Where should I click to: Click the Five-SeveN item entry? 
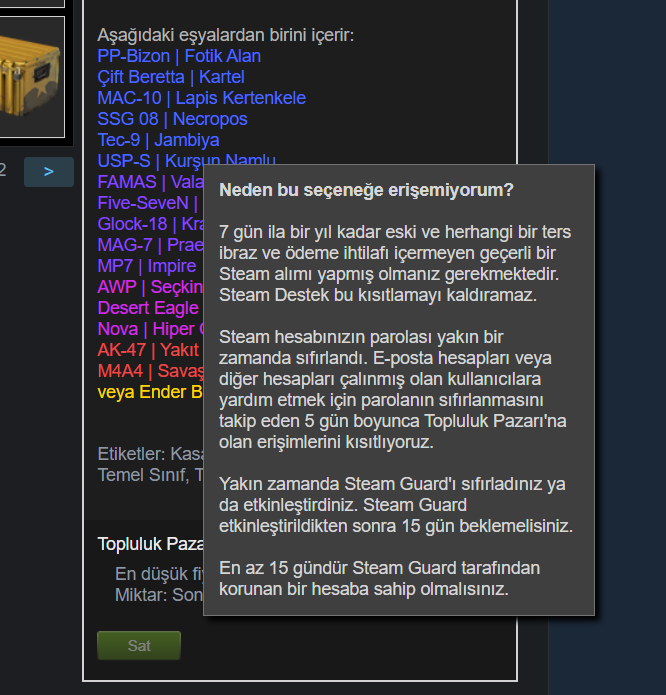tap(150, 203)
